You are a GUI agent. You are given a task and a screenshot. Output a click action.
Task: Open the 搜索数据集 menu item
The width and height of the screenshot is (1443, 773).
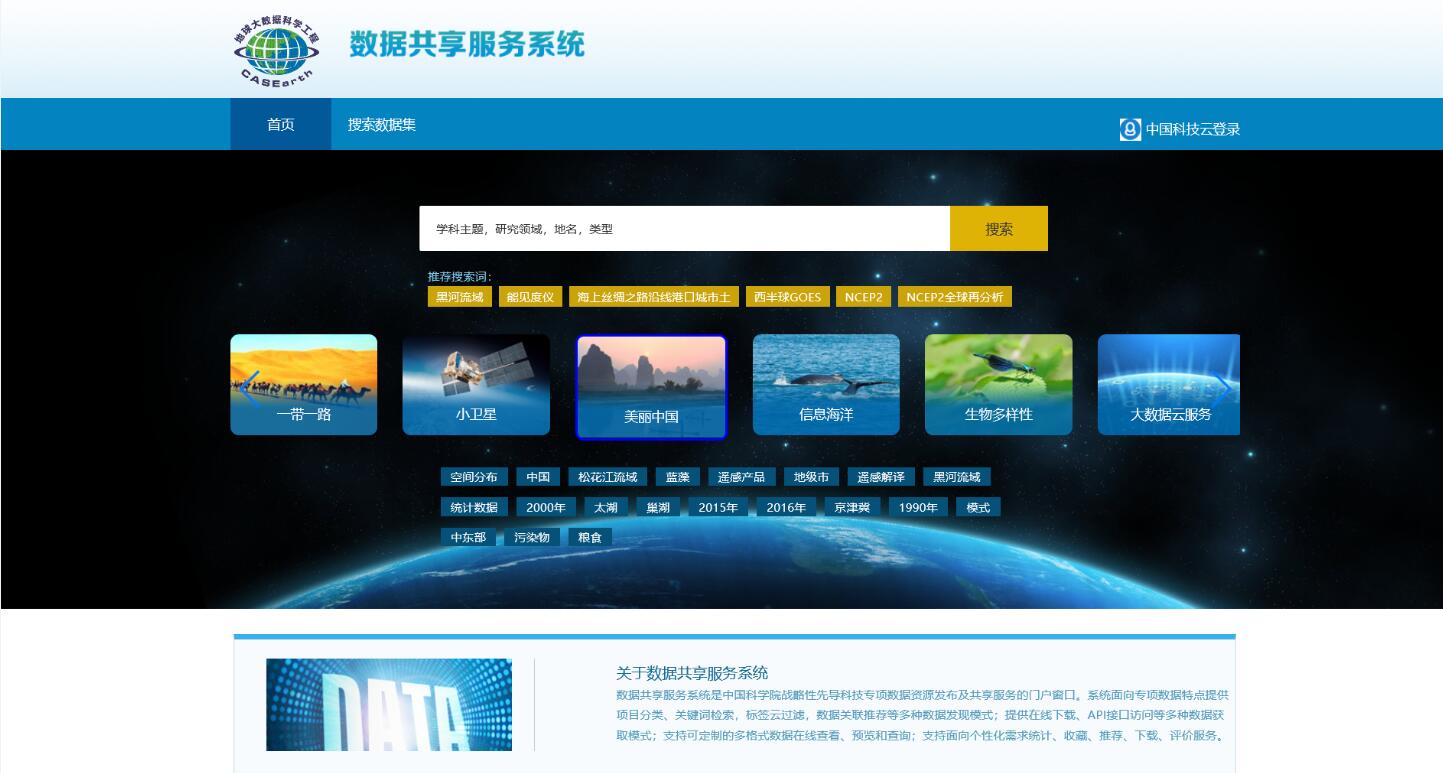pos(382,125)
